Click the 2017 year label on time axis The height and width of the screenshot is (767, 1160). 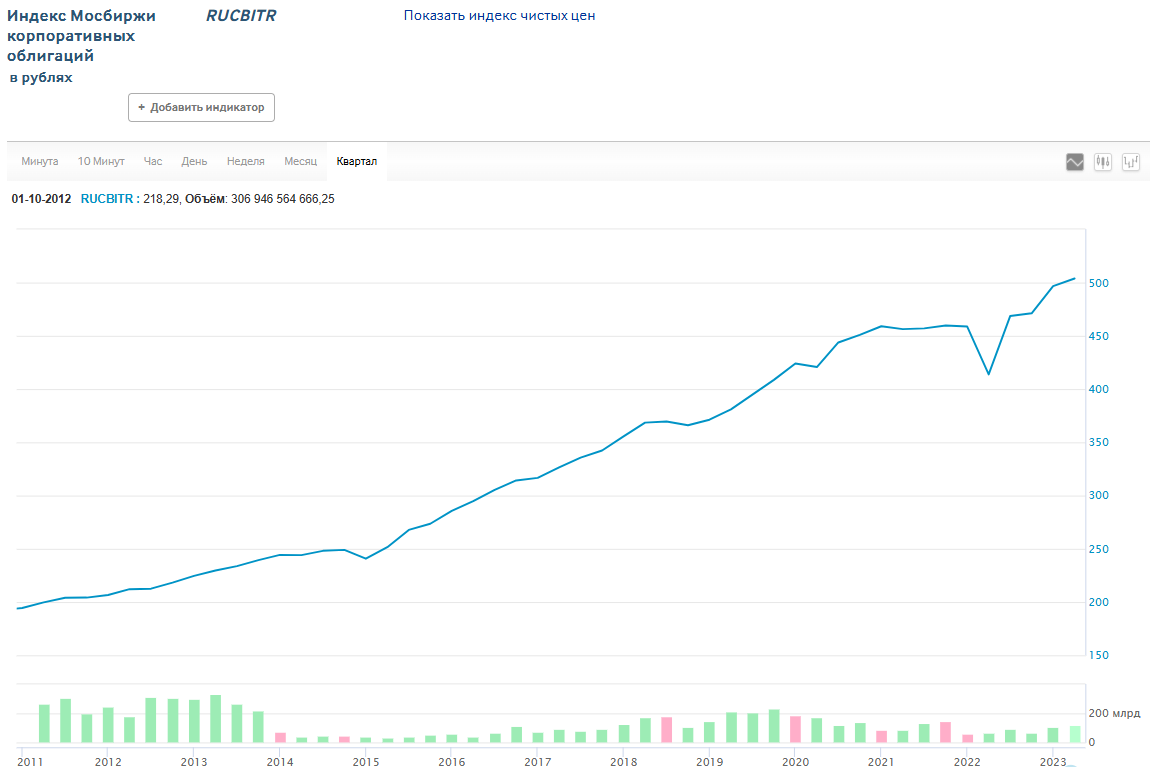(x=538, y=762)
